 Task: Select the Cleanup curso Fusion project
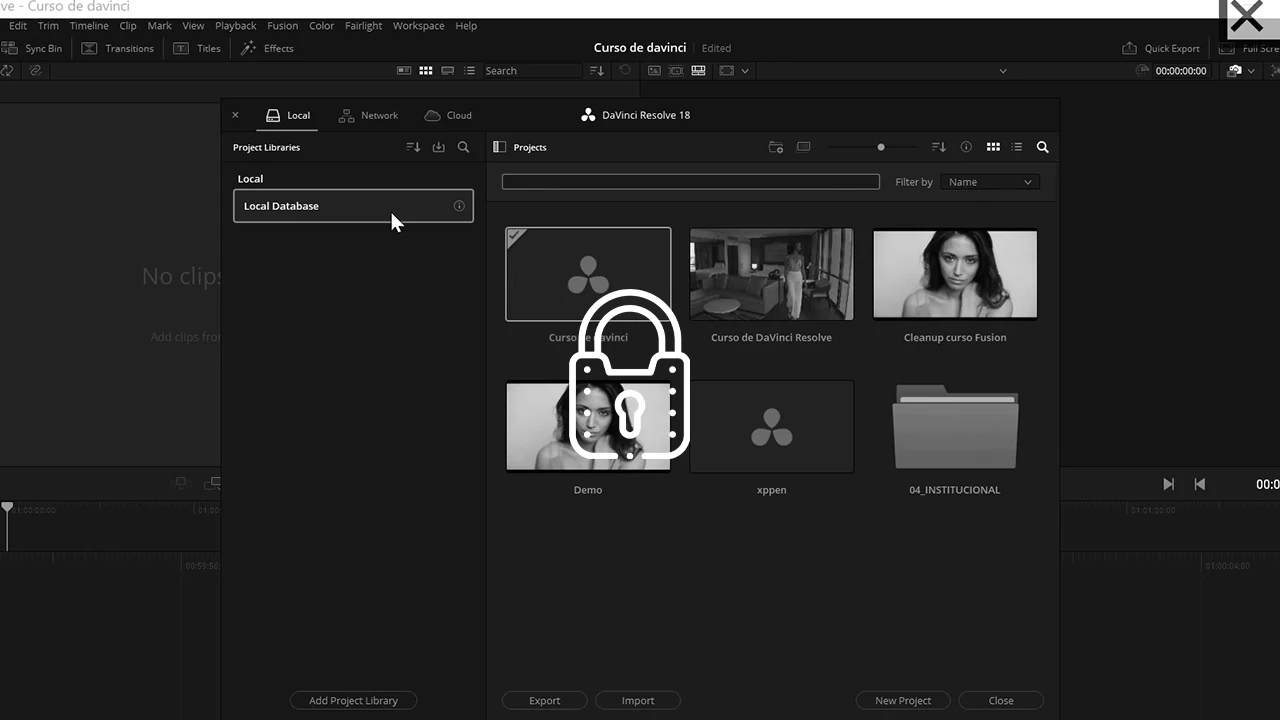point(955,274)
